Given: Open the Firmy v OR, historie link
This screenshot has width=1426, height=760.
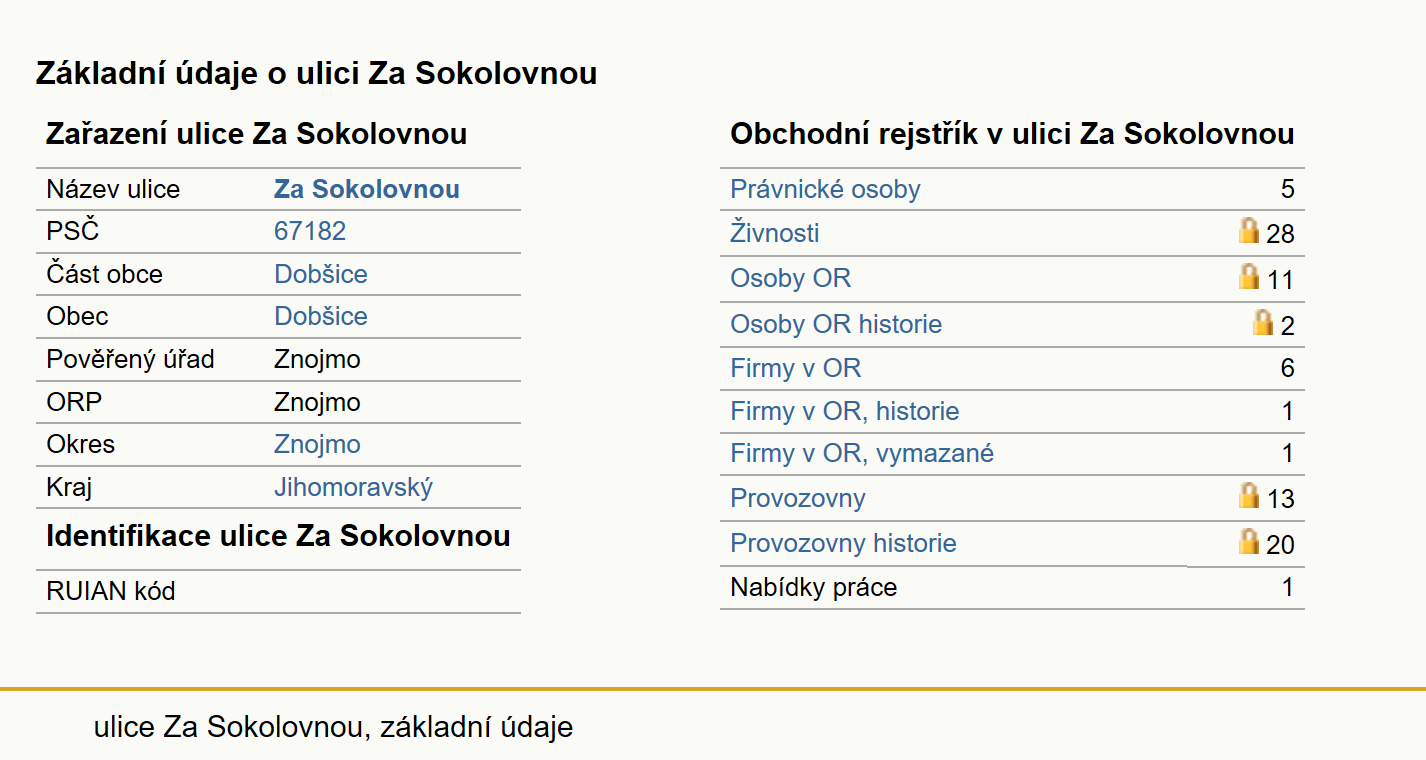Looking at the screenshot, I should [x=845, y=411].
